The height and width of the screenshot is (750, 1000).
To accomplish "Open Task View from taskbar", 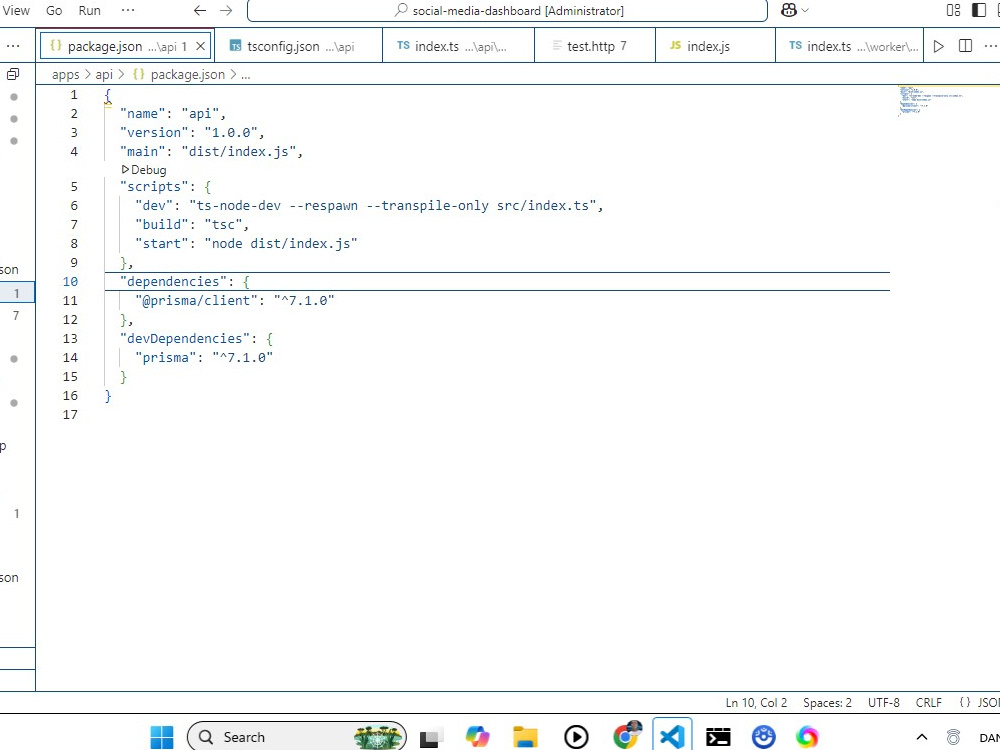I will [x=432, y=737].
